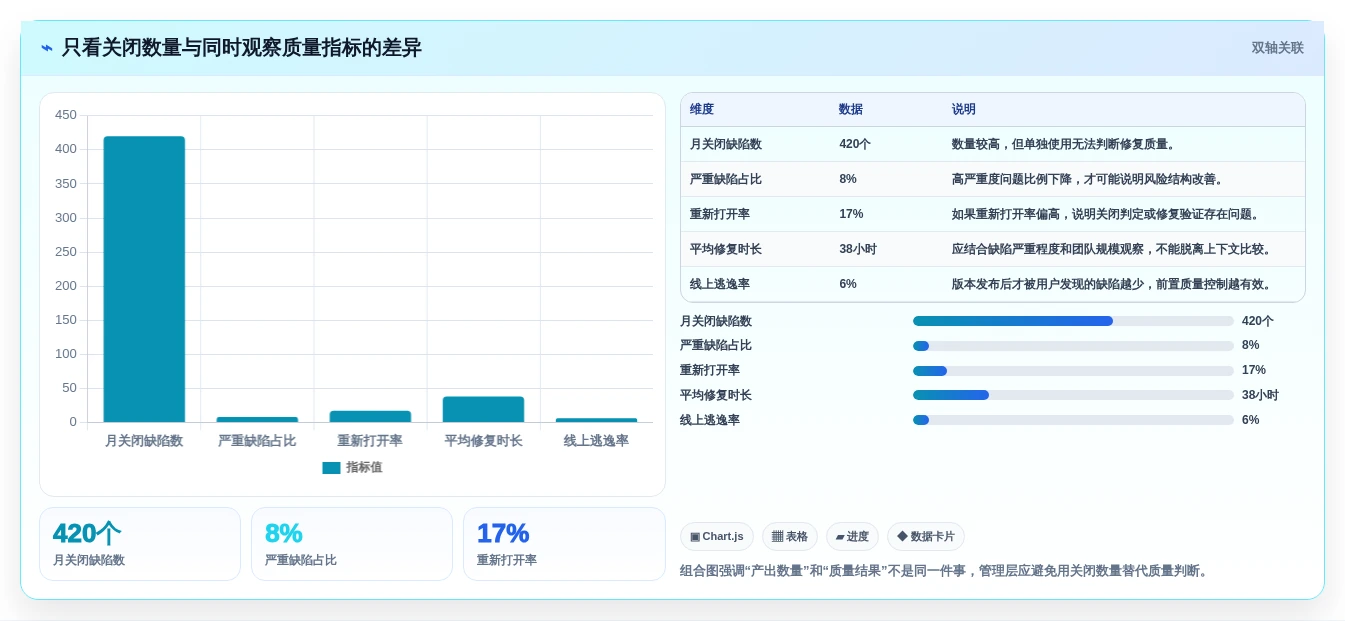Click the 月关闭缺陷数 progress bar
The height and width of the screenshot is (621, 1345).
(1073, 321)
